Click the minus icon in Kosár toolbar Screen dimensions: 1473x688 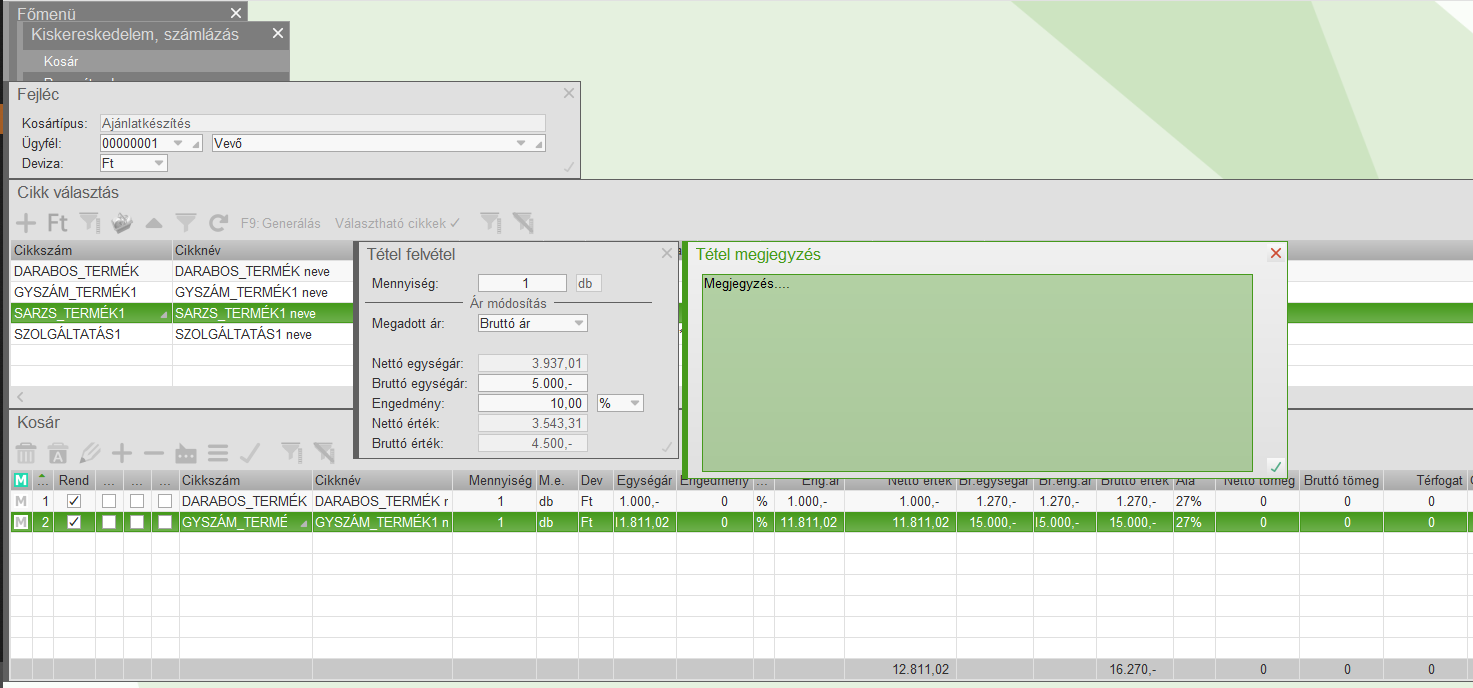[x=154, y=453]
